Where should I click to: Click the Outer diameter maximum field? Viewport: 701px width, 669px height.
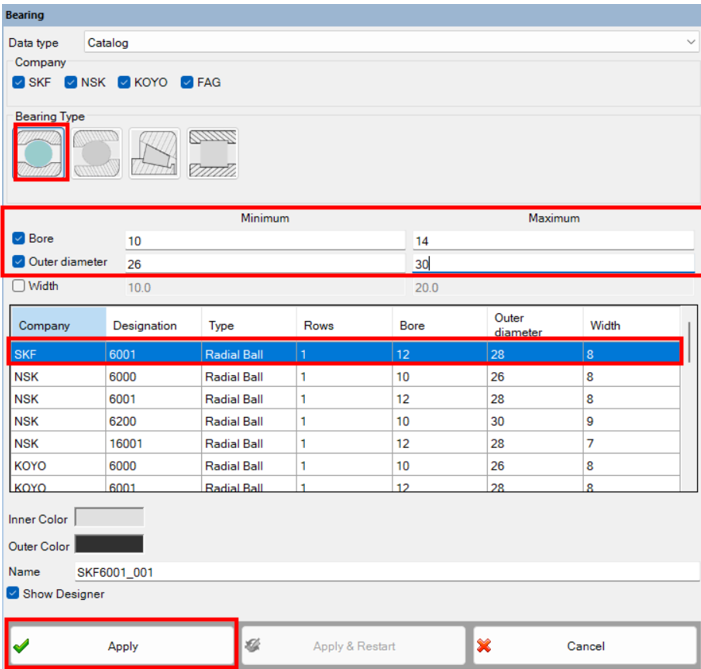coord(553,264)
